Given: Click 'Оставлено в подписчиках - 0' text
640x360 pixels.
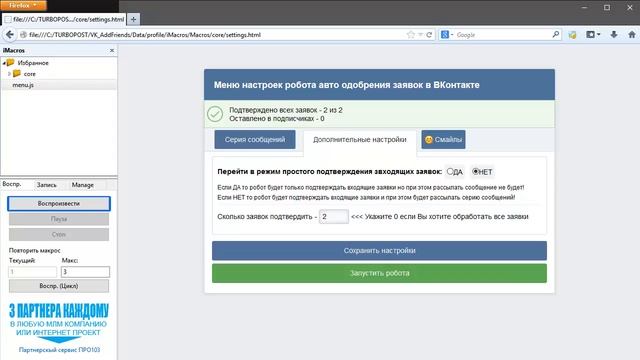Looking at the screenshot, I should pyautogui.click(x=277, y=118).
